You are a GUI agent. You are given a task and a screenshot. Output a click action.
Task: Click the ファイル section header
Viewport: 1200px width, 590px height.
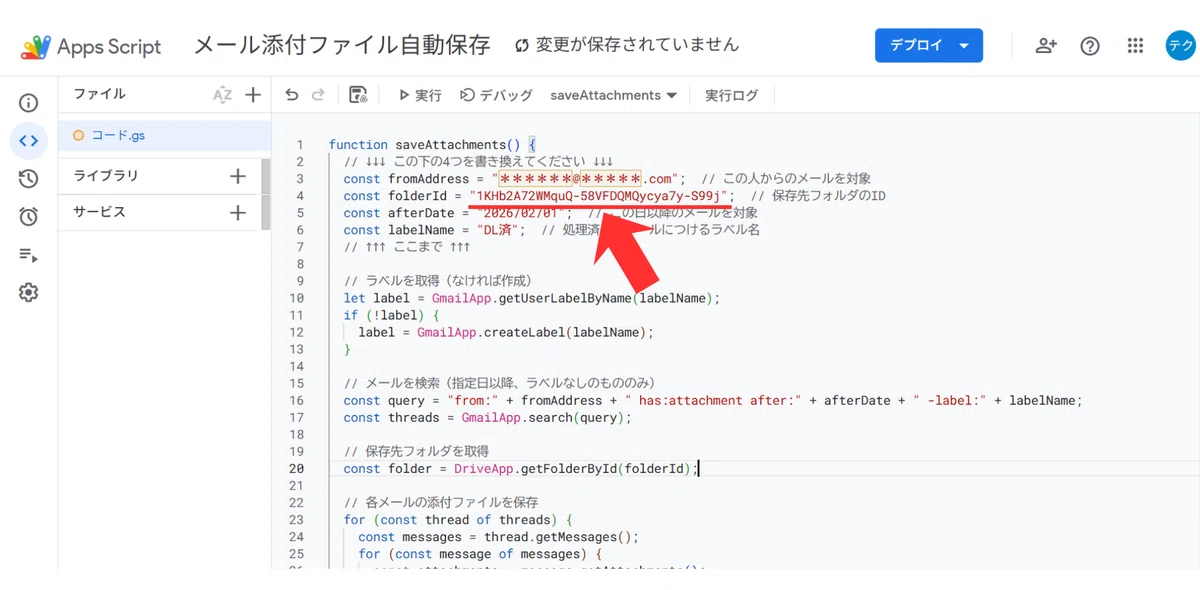(x=100, y=94)
